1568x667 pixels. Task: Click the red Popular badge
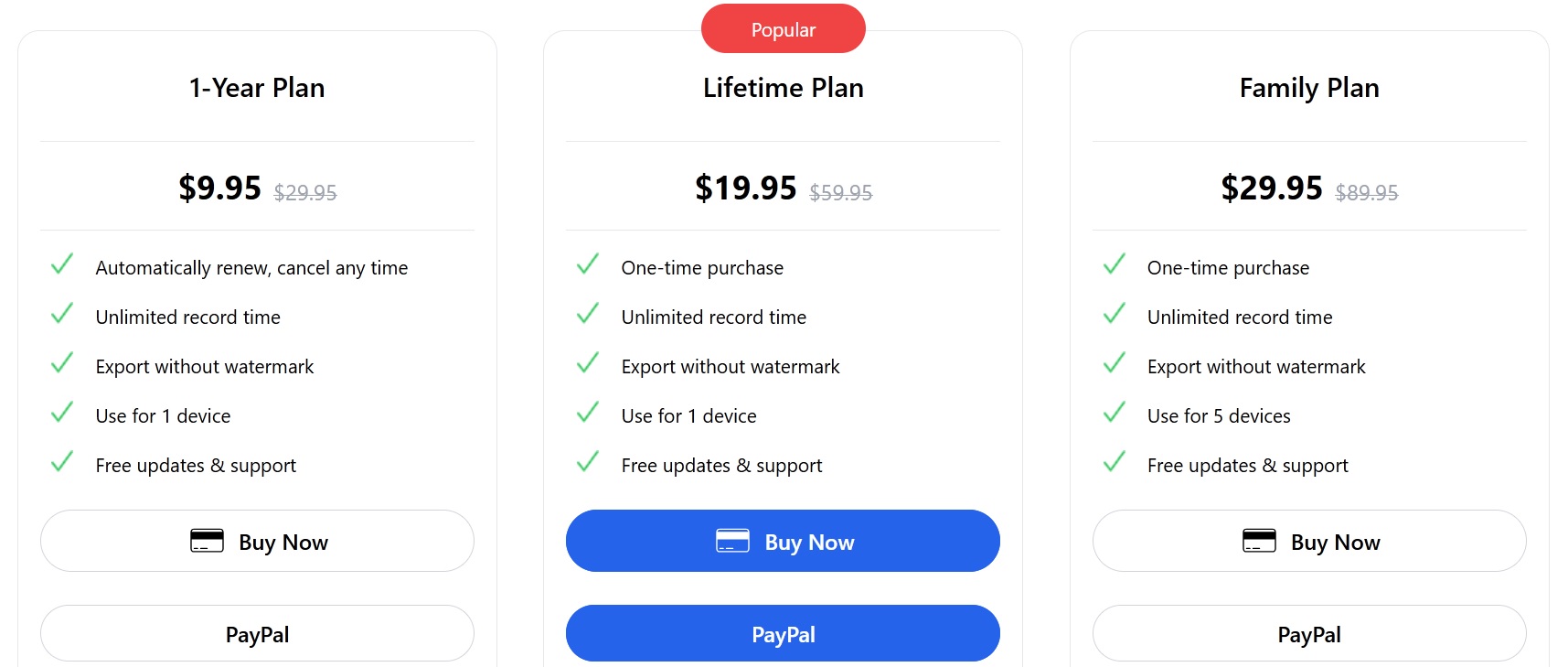783,29
